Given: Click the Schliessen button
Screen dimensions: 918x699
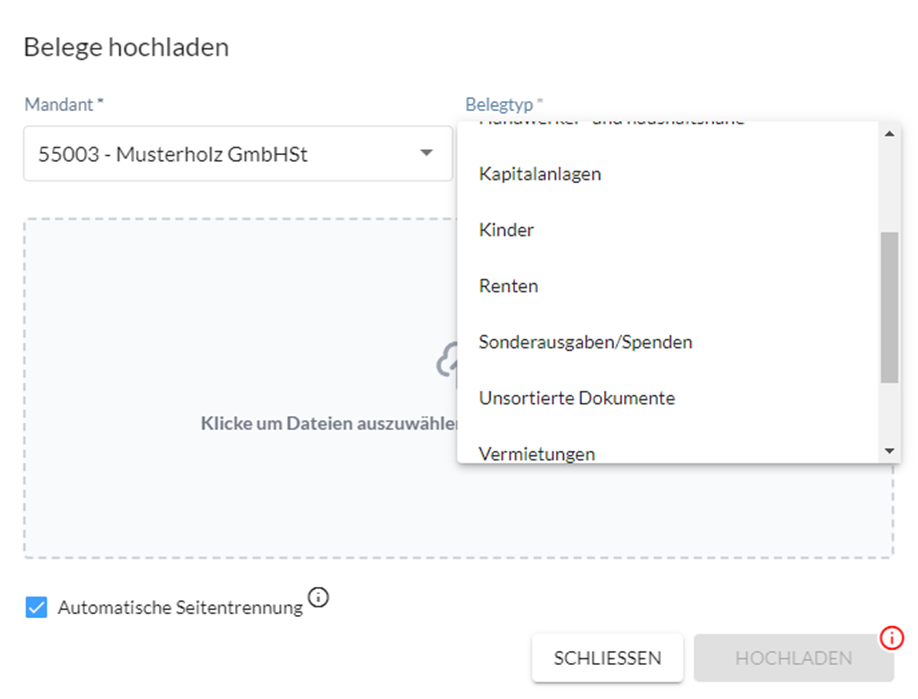Looking at the screenshot, I should (x=607, y=658).
